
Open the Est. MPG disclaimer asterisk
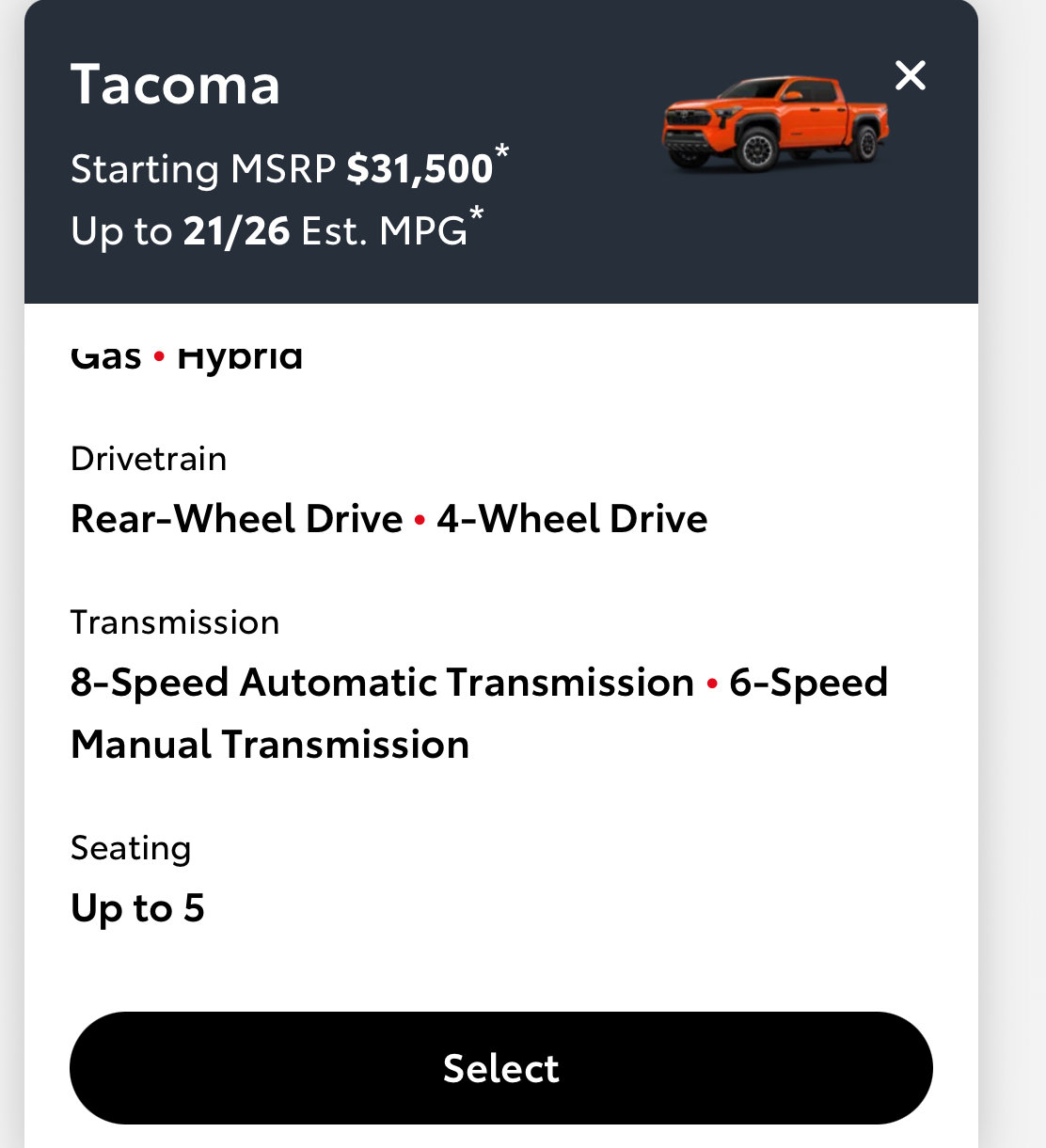tap(477, 214)
